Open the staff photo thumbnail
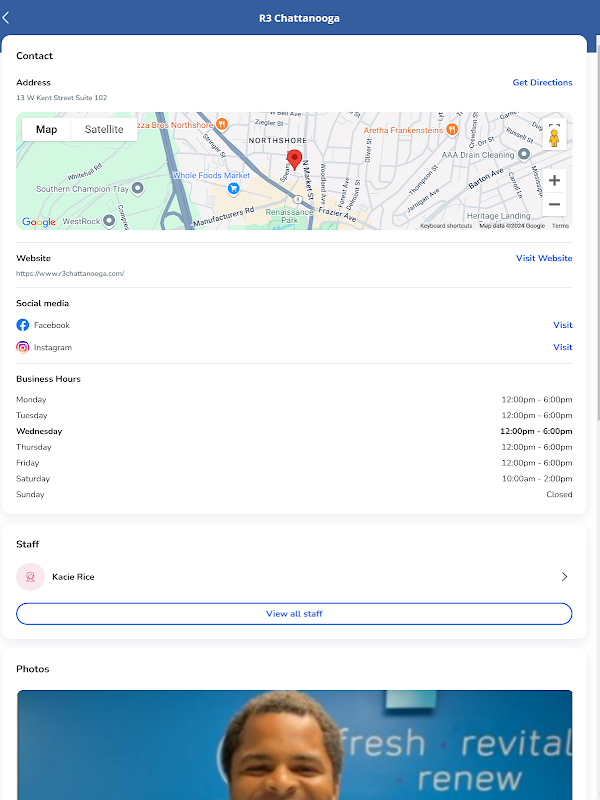The image size is (600, 800). click(294, 745)
